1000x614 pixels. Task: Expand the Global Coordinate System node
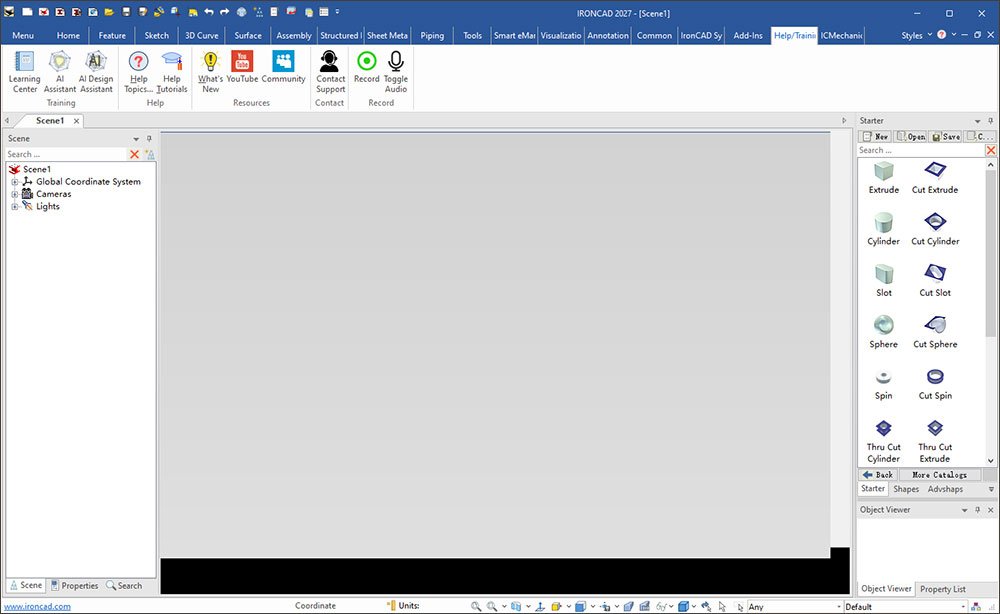(15, 182)
